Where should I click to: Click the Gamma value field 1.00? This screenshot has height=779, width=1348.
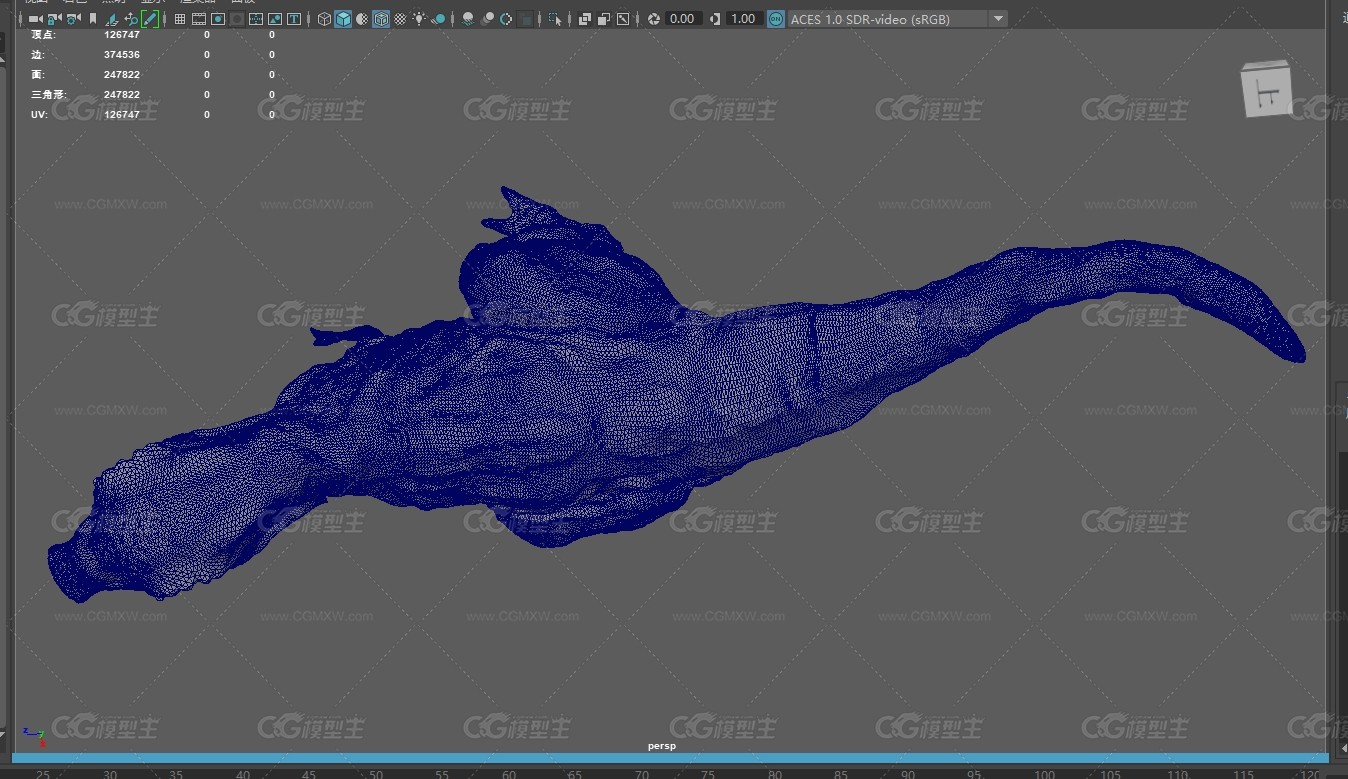743,19
